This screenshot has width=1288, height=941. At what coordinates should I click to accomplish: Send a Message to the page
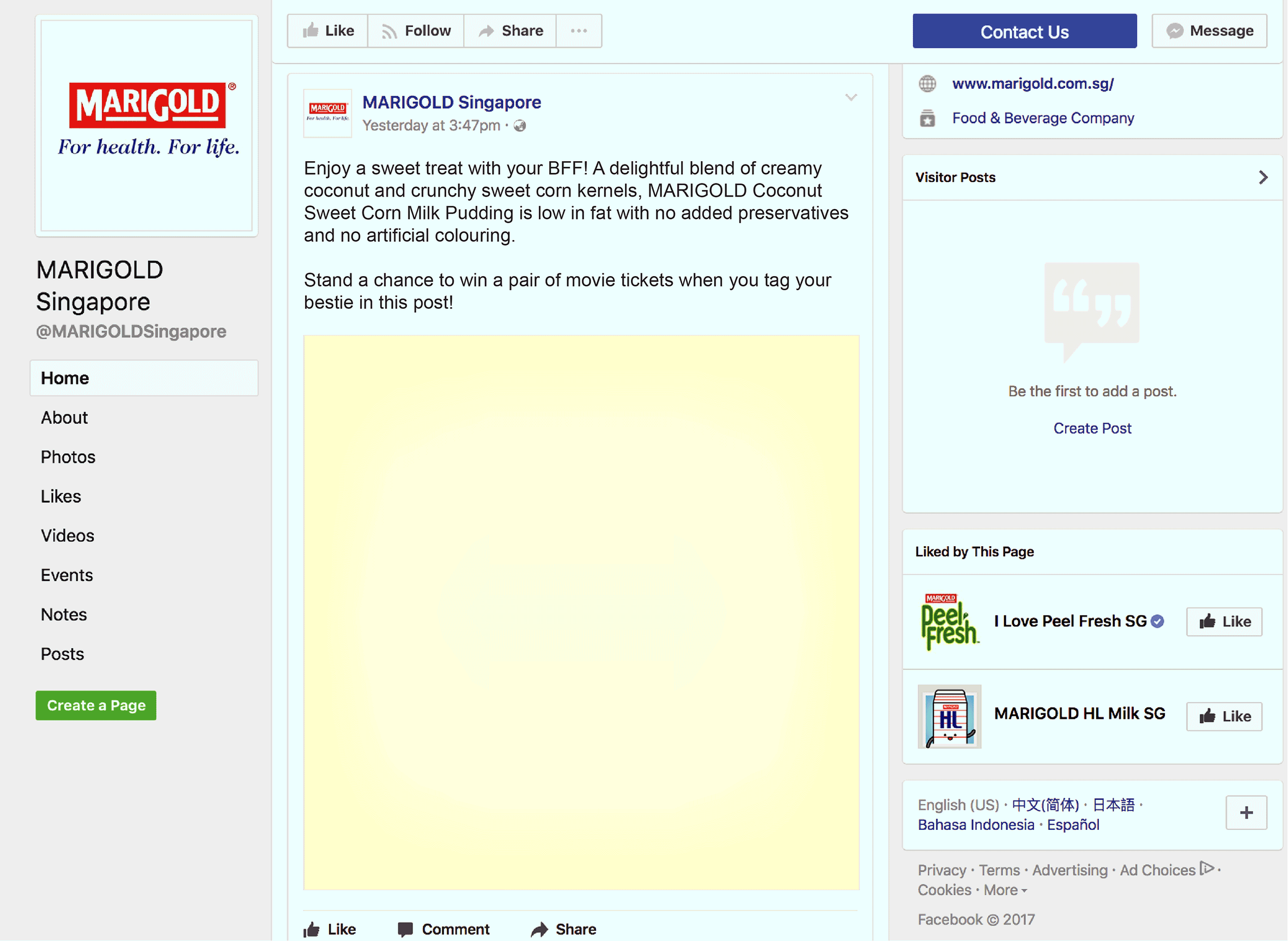[1210, 30]
